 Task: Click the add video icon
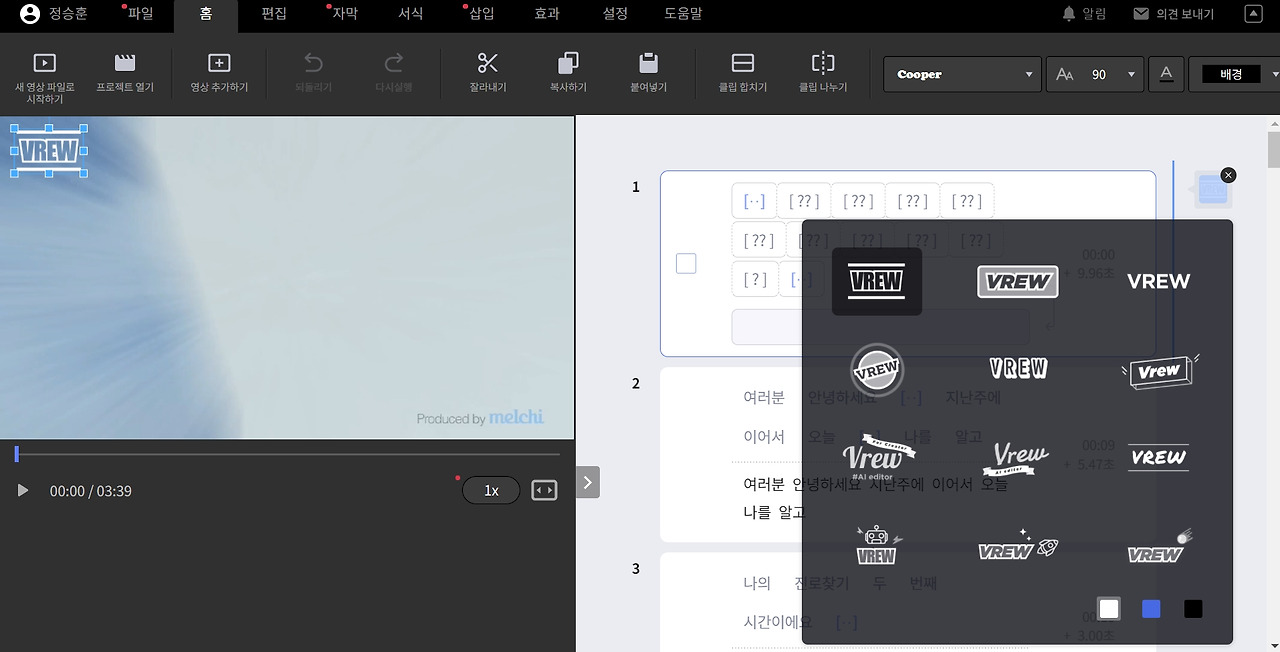pos(219,63)
